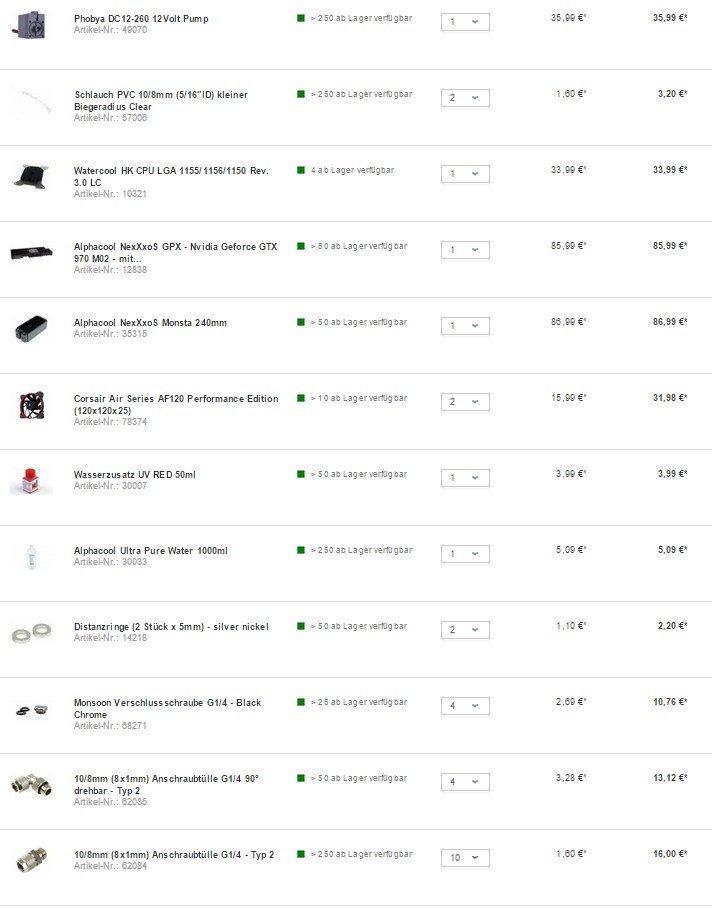View the Corsair AF120 fan product image
The width and height of the screenshot is (712, 908).
click(x=31, y=405)
